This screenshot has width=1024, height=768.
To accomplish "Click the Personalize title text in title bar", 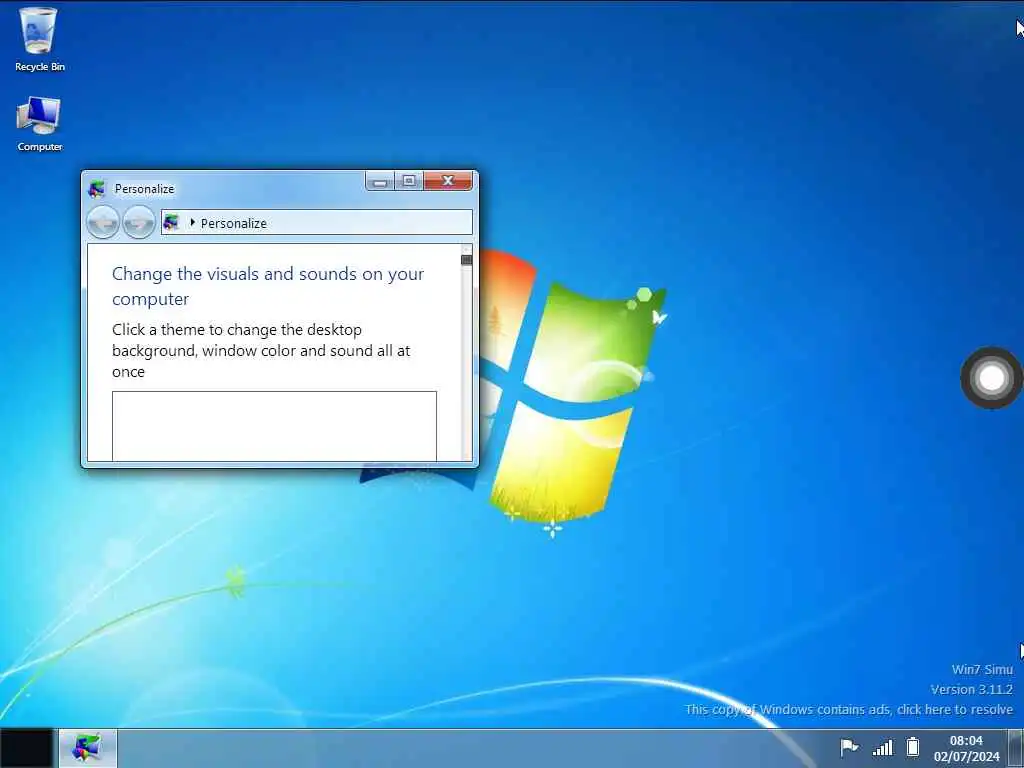I will pos(144,189).
